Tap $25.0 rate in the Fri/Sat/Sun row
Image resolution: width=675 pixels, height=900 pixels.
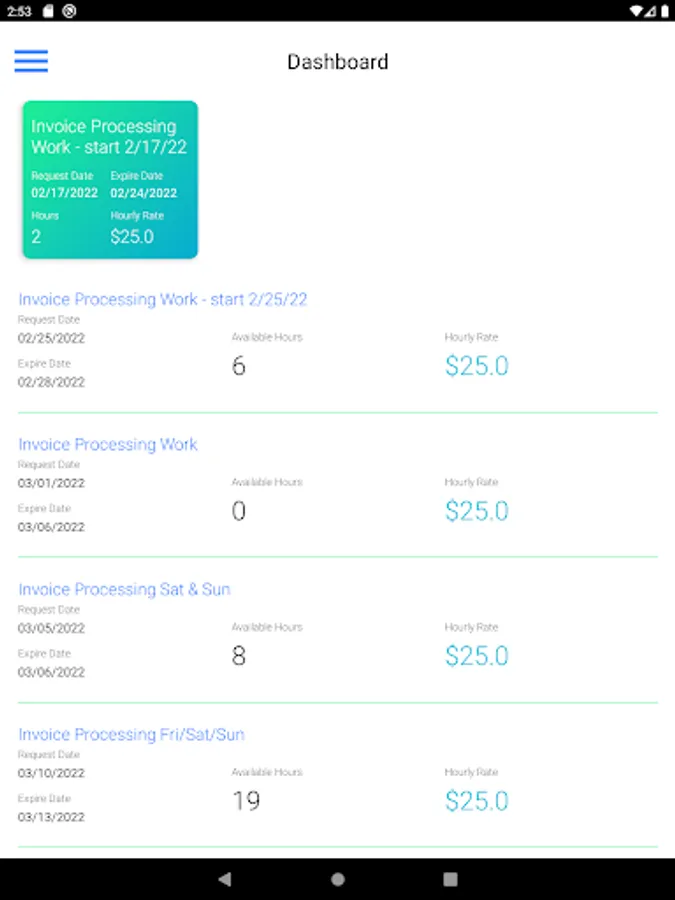point(477,801)
